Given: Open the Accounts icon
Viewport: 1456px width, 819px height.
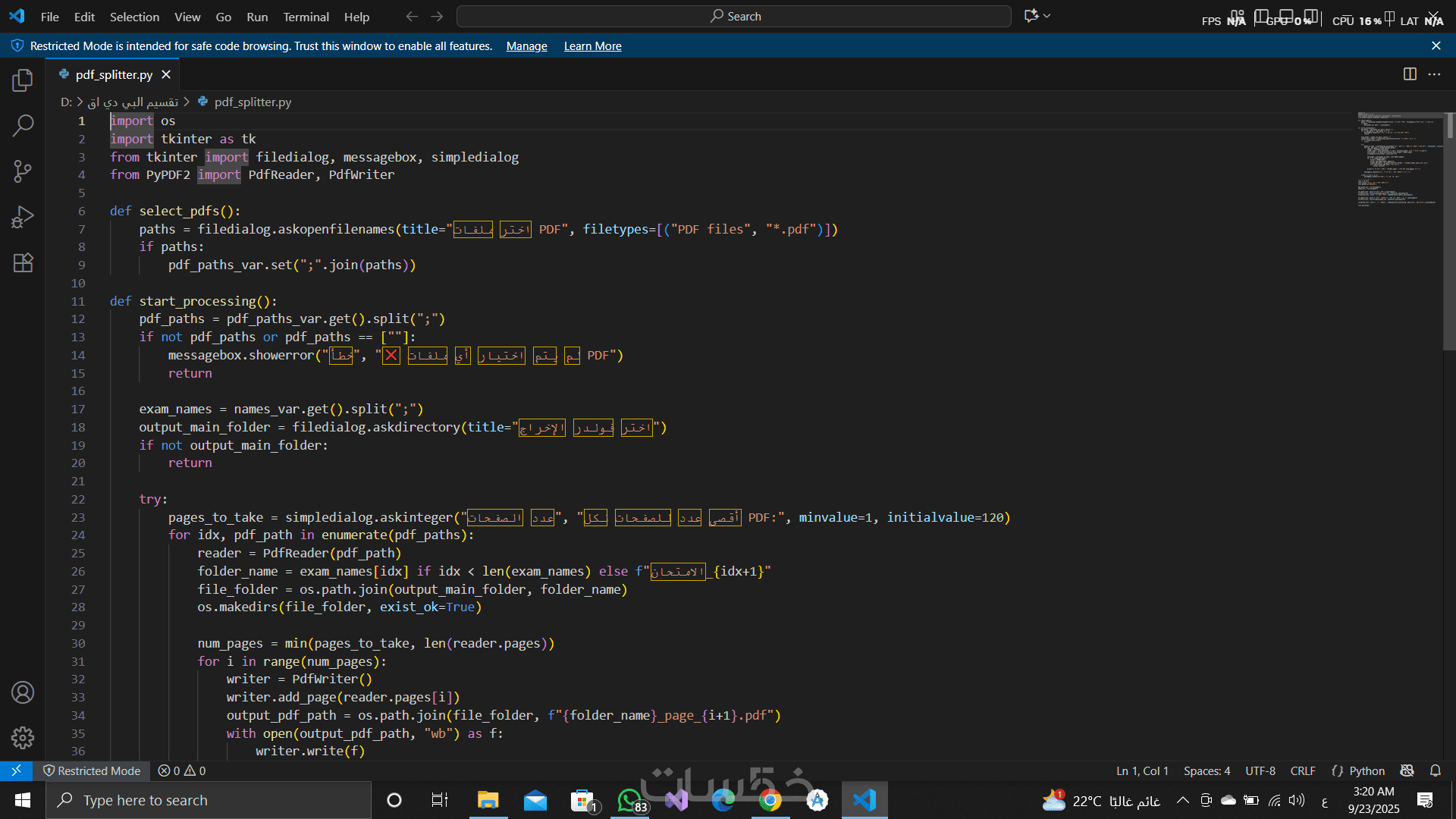Looking at the screenshot, I should (x=23, y=692).
